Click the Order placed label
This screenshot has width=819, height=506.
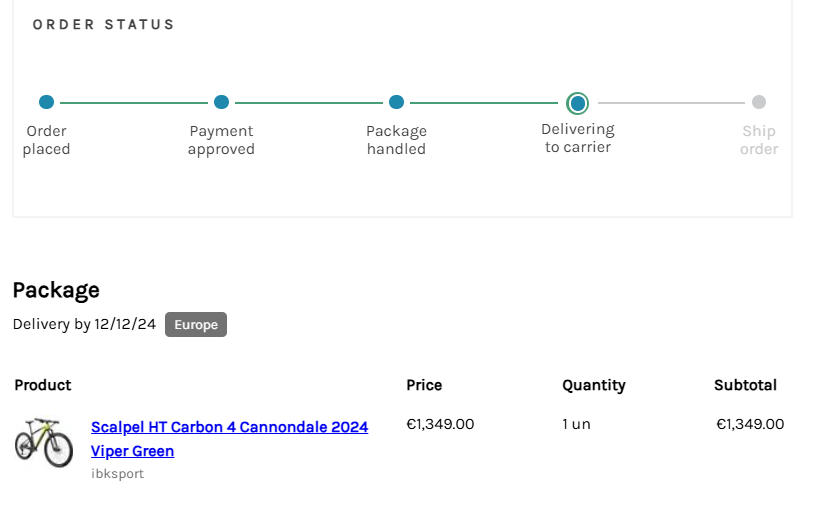[46, 140]
